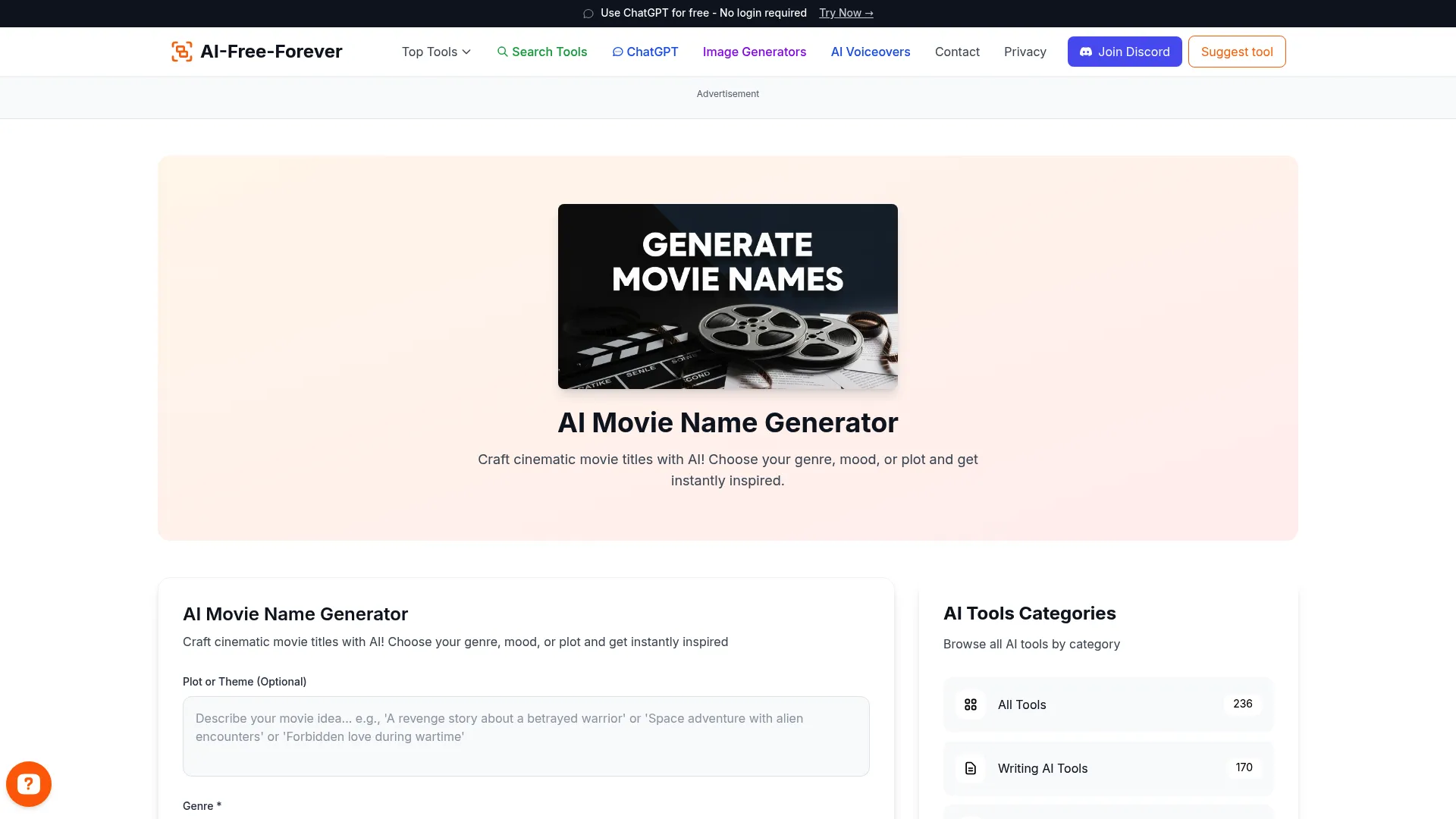
Task: Browse the All Tools category showing 236 tools
Action: point(1106,704)
